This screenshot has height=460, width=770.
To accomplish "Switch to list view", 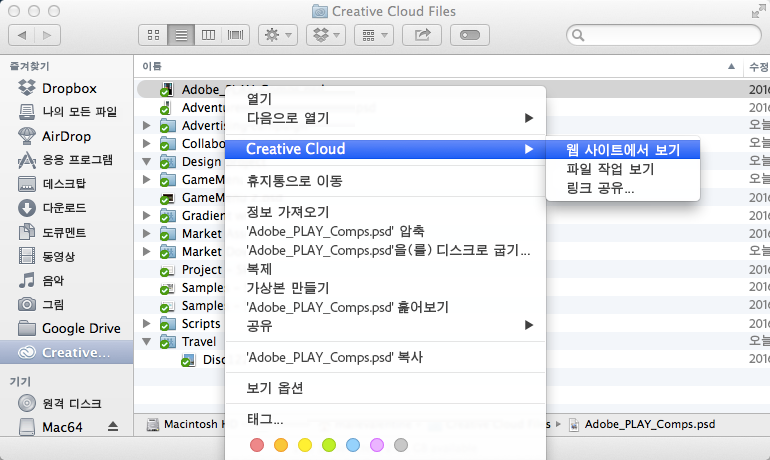I will (x=181, y=35).
